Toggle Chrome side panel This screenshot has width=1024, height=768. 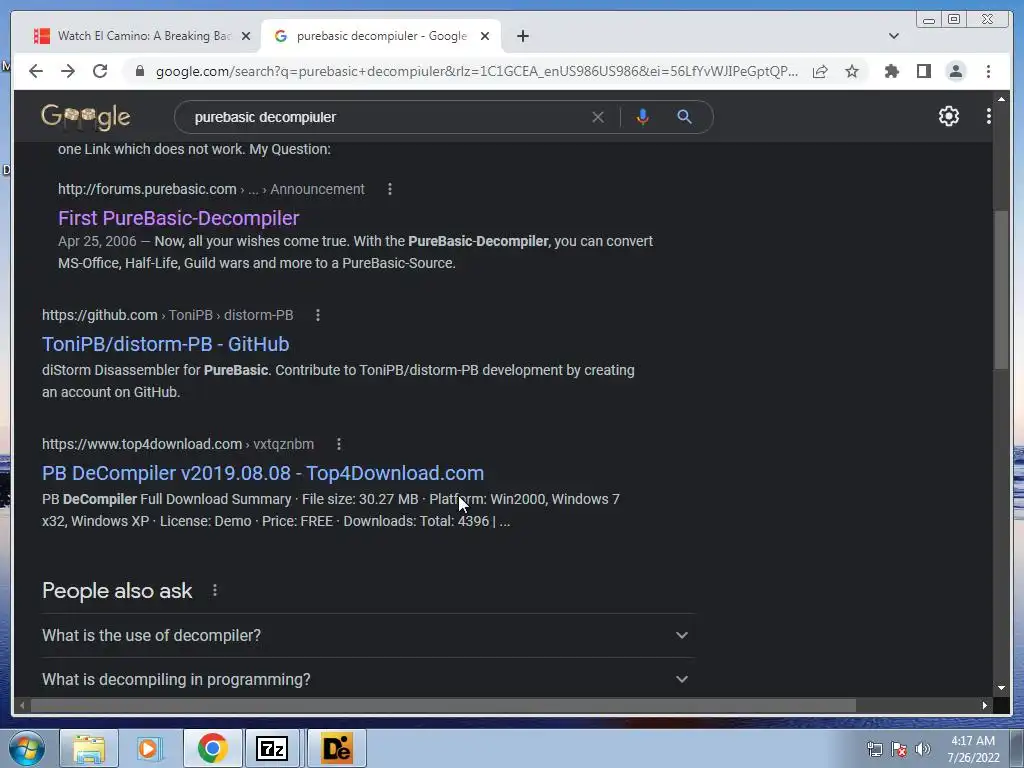923,71
